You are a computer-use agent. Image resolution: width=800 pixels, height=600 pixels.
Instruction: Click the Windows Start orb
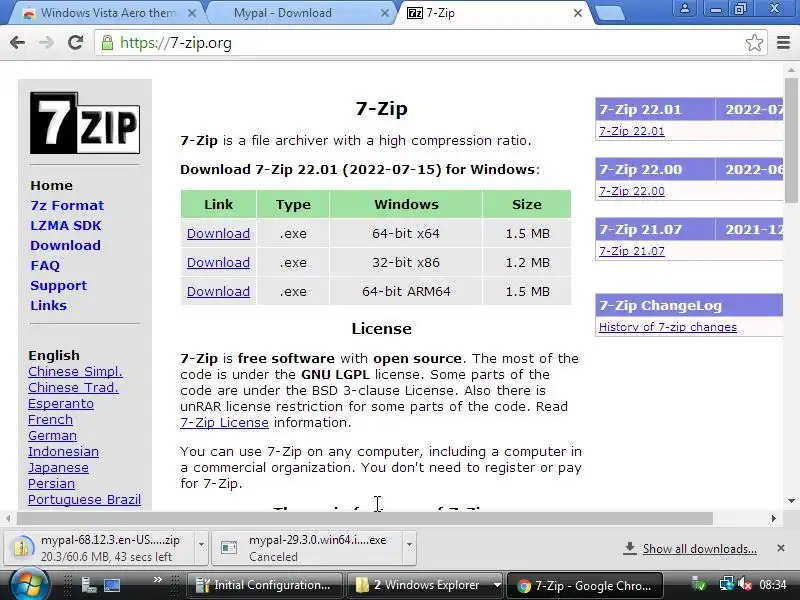point(29,585)
